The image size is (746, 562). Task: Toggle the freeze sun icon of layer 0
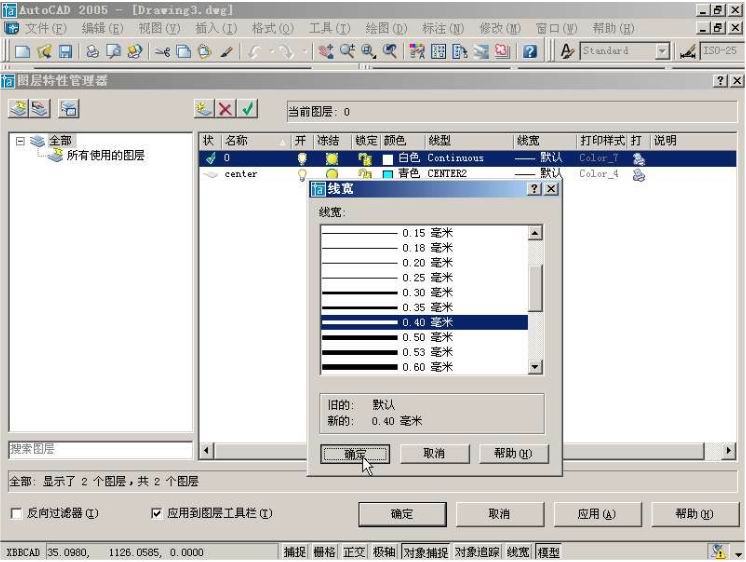click(x=332, y=158)
